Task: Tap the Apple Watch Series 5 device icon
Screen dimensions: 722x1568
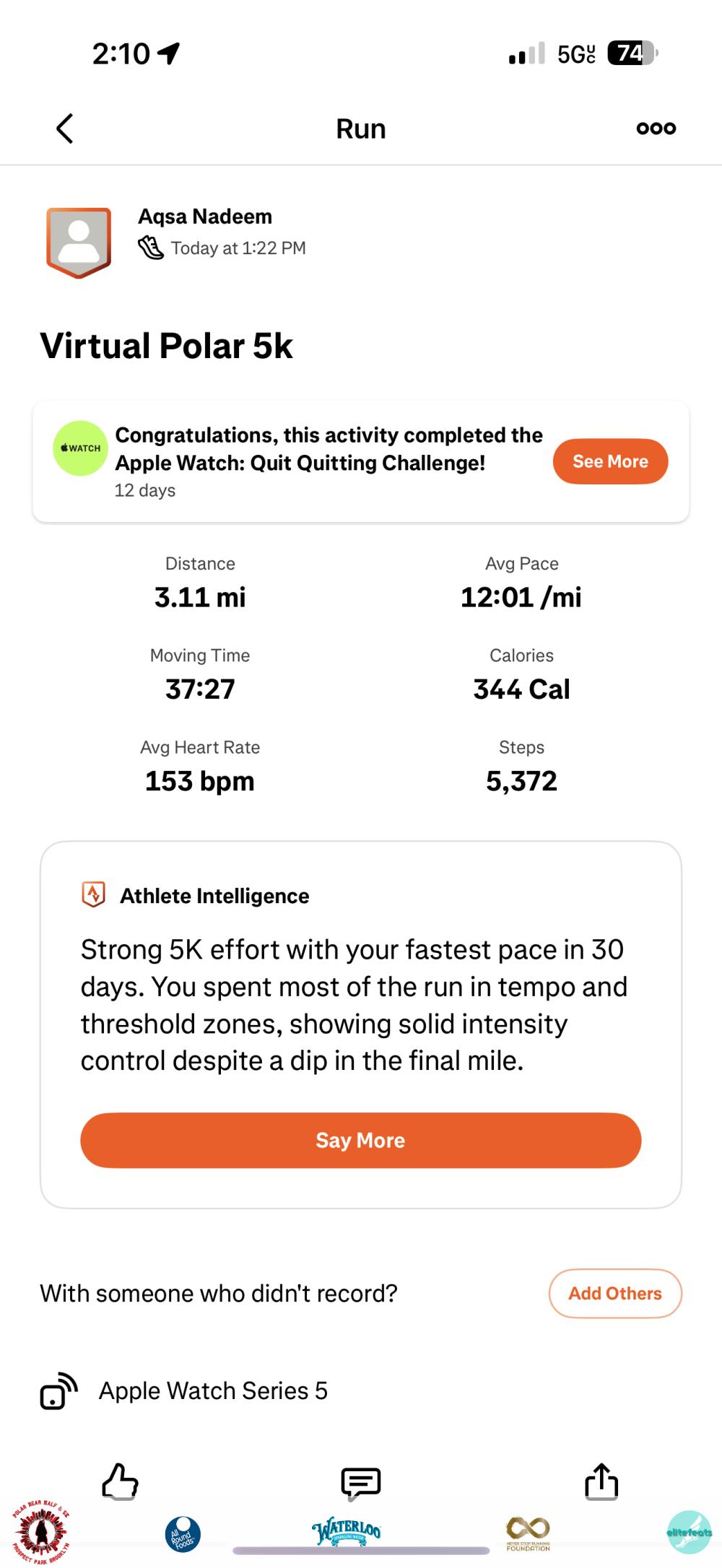Action: [58, 1390]
